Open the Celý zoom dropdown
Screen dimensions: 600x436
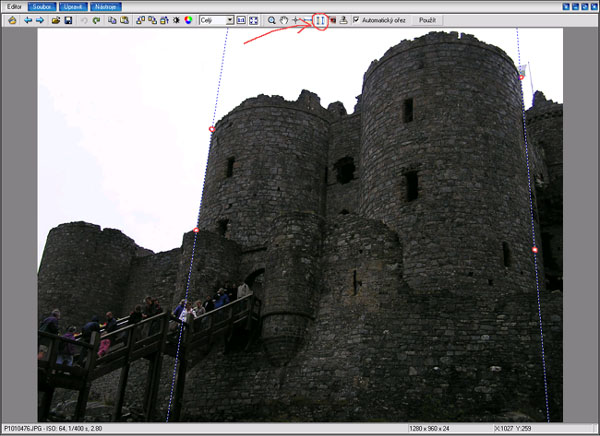230,20
